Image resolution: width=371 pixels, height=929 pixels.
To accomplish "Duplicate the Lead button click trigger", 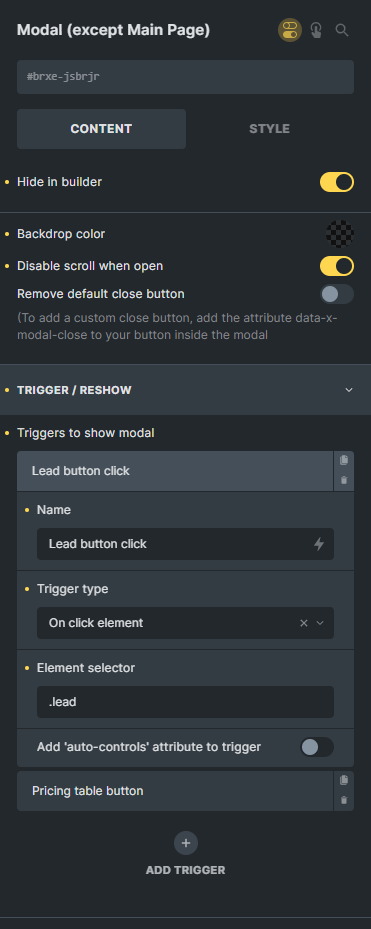I will tap(344, 460).
